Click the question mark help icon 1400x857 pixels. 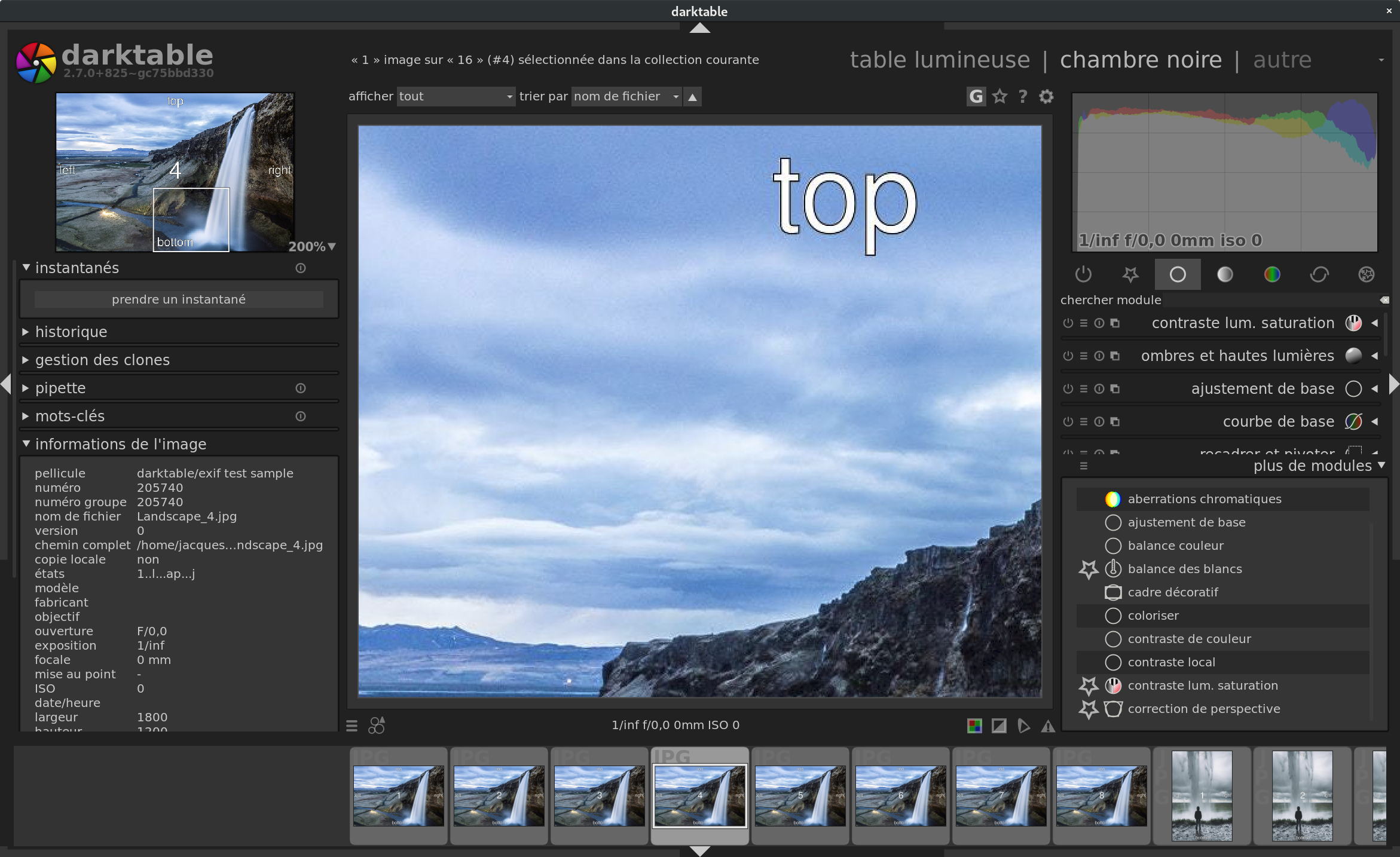1023,96
